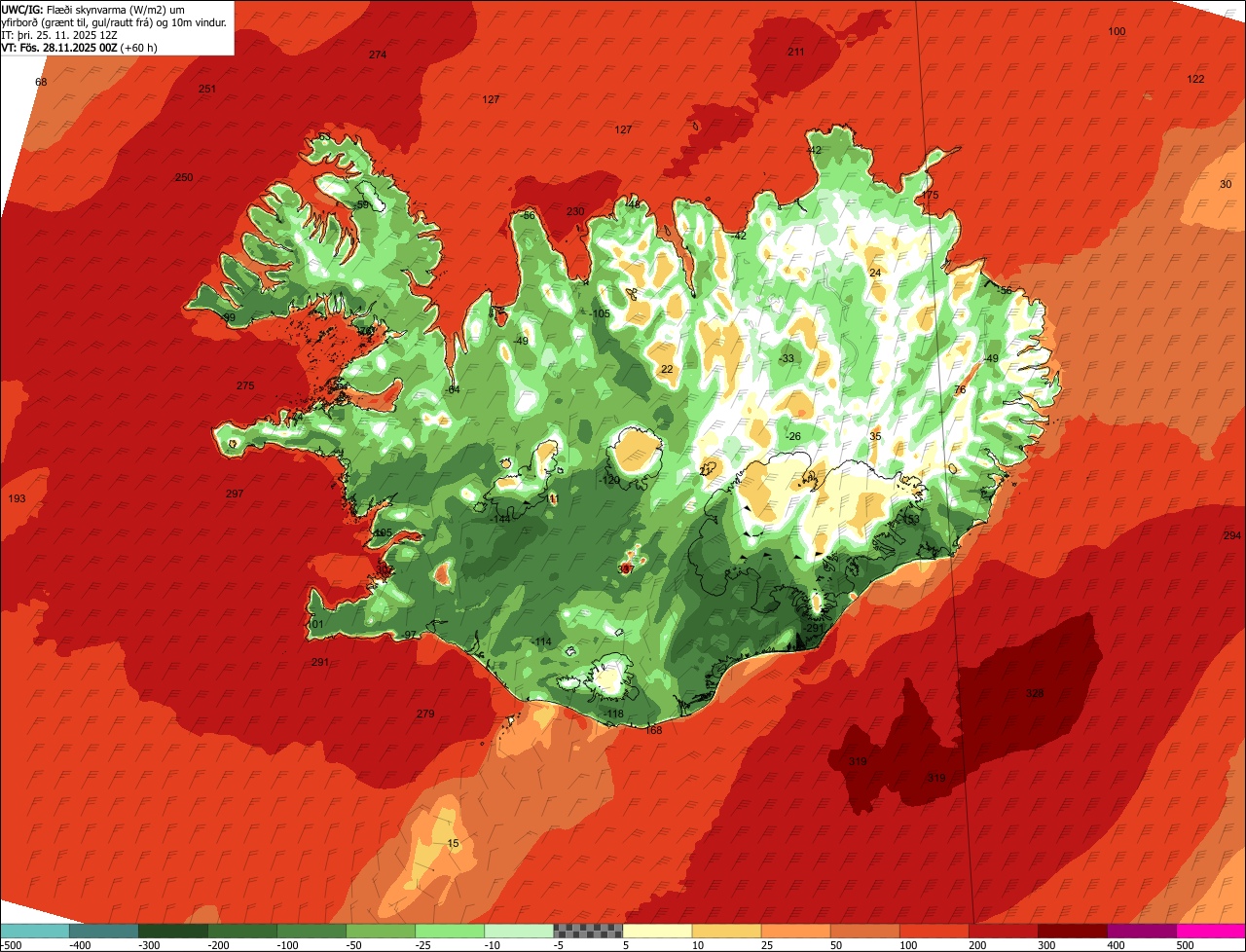Click the map value -118
The image size is (1246, 952).
pyautogui.click(x=613, y=714)
